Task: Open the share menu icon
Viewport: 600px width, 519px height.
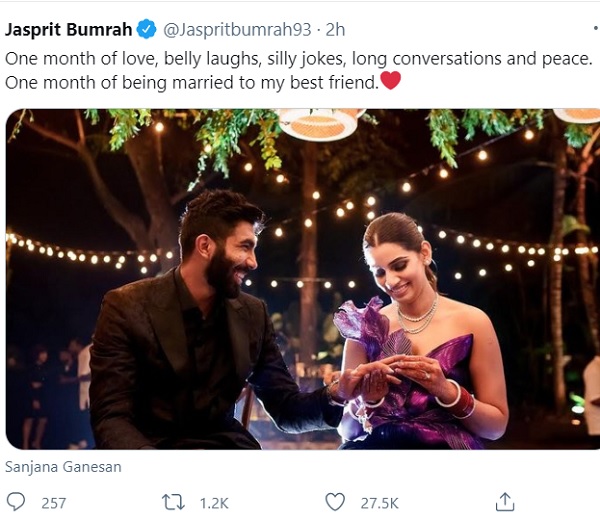Action: 506,501
